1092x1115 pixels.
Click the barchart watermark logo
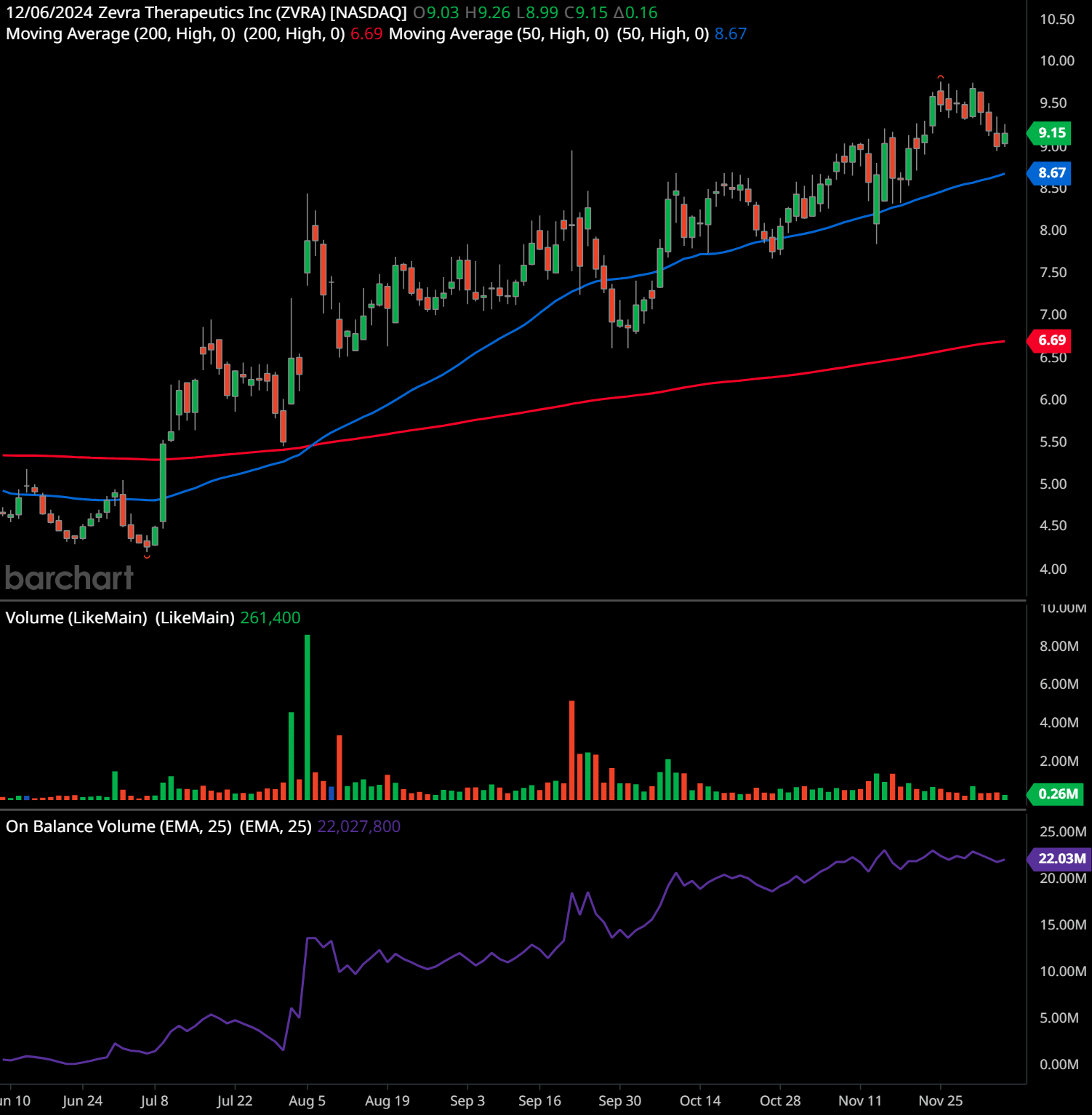[69, 578]
